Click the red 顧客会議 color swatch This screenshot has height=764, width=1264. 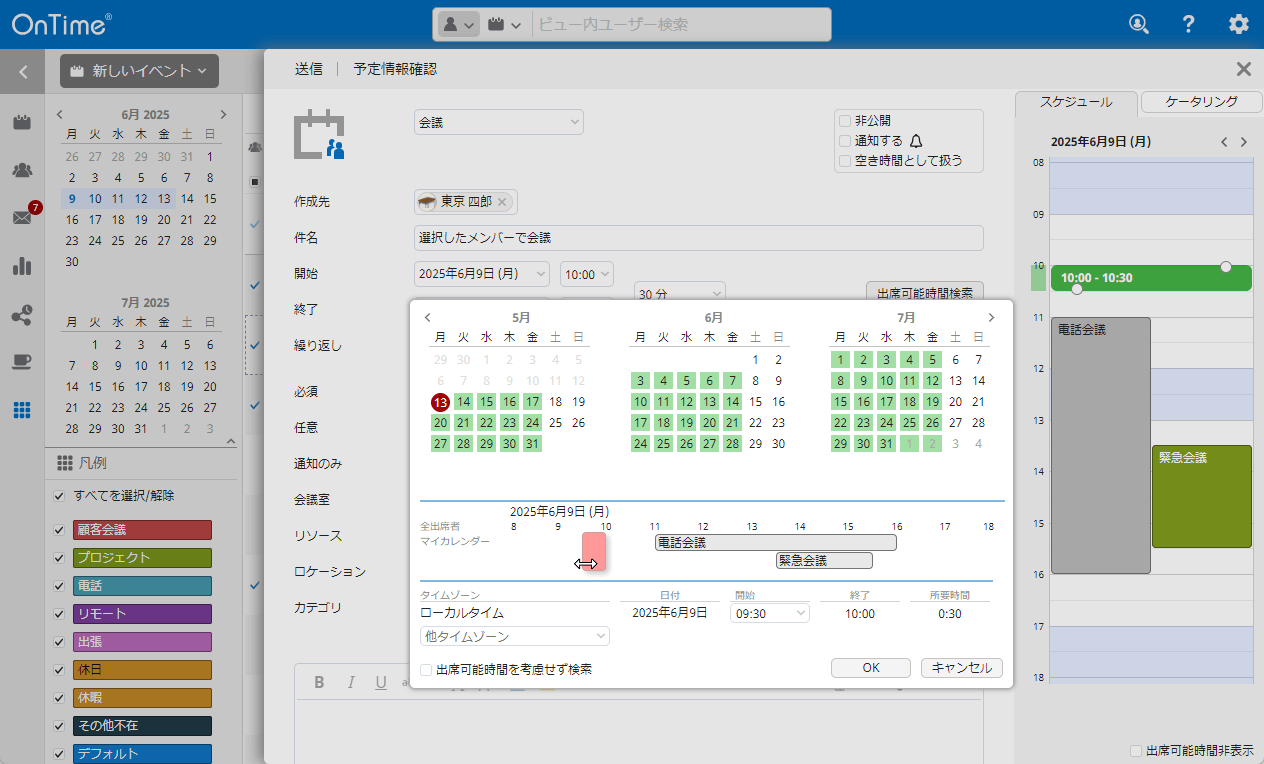tap(141, 529)
